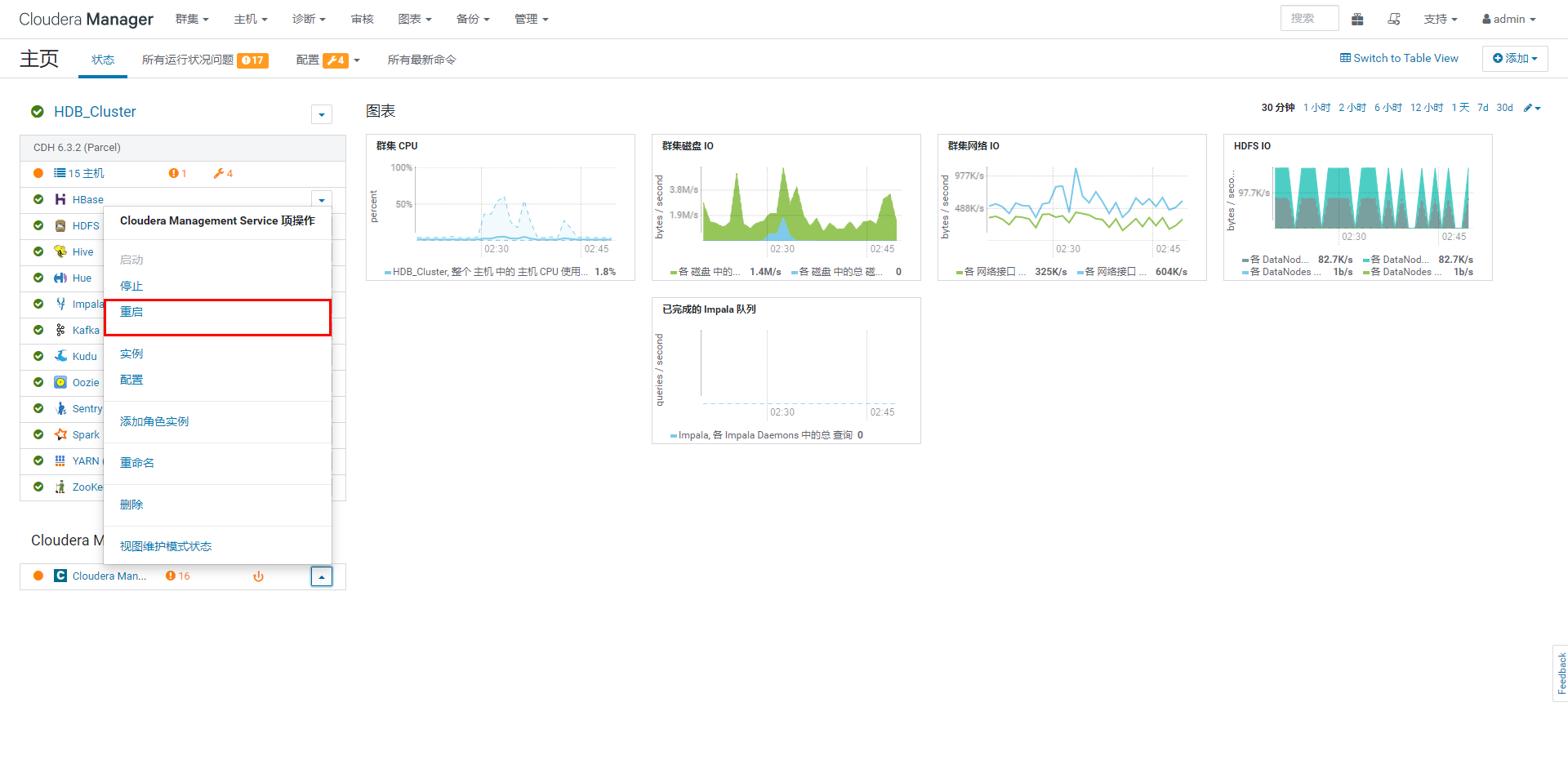
Task: Click the HBase service icon
Action: click(x=60, y=199)
